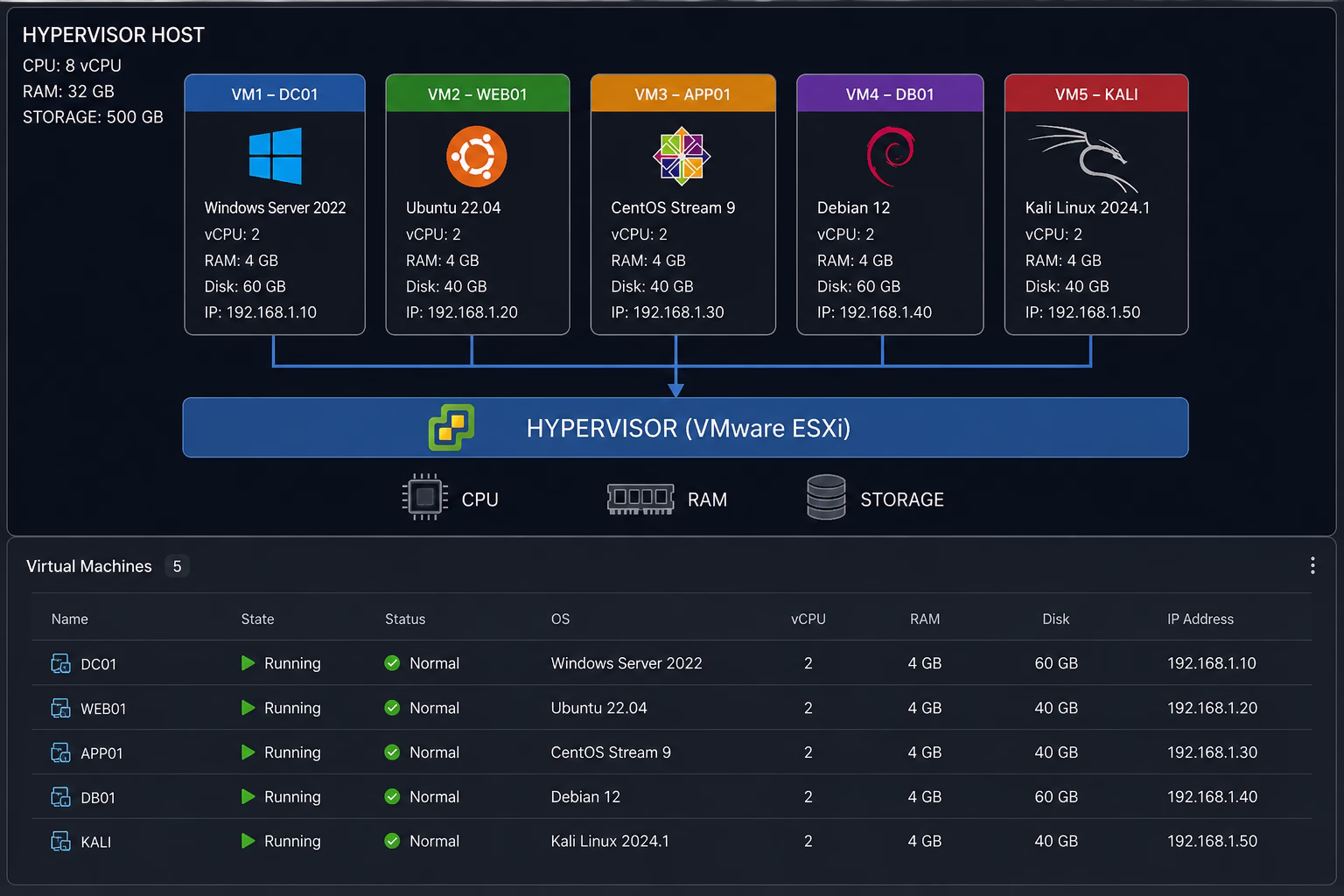Sort table by the State column header
The height and width of the screenshot is (896, 1344).
click(257, 619)
